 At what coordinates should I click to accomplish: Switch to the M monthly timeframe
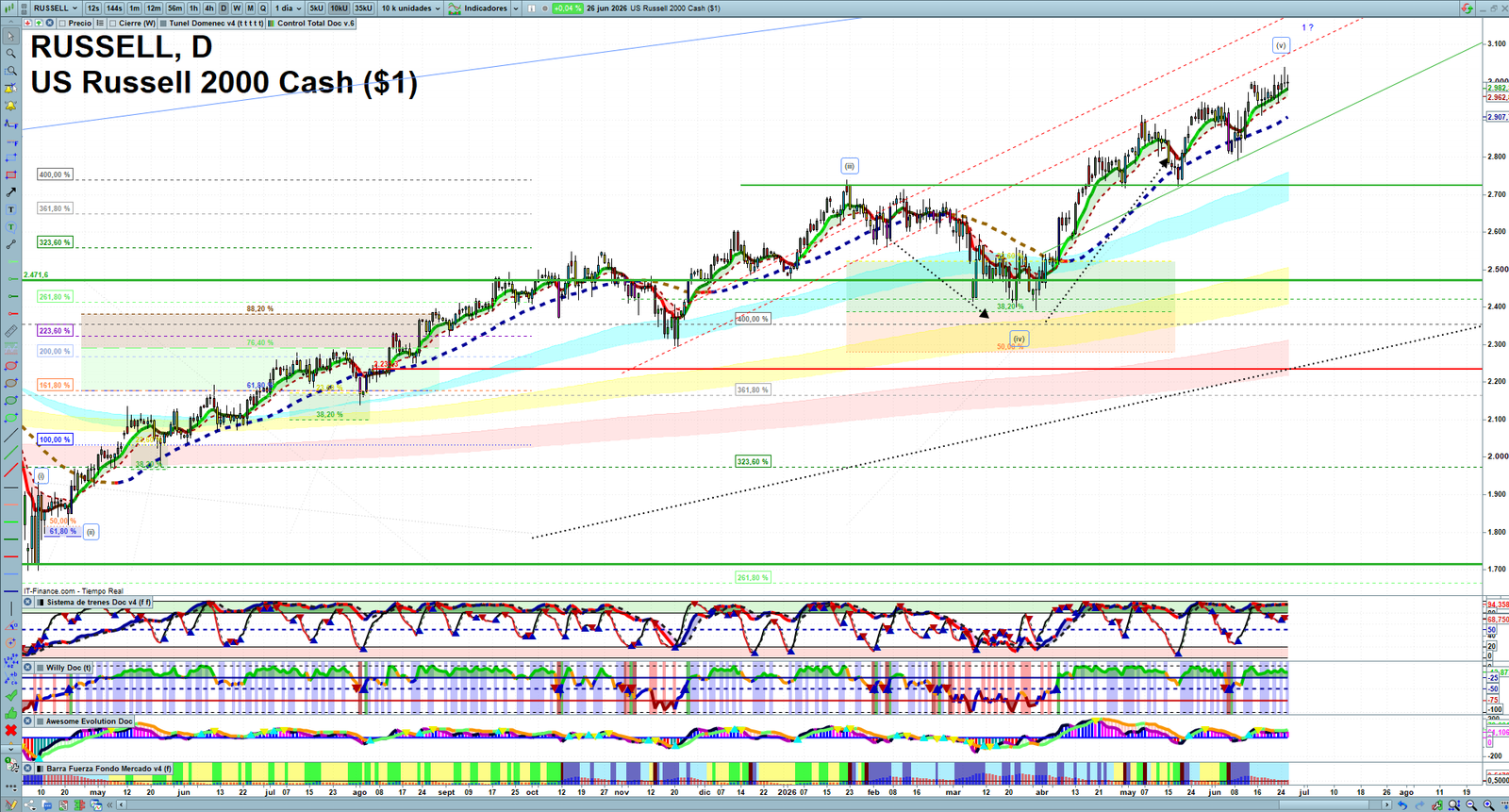point(250,8)
